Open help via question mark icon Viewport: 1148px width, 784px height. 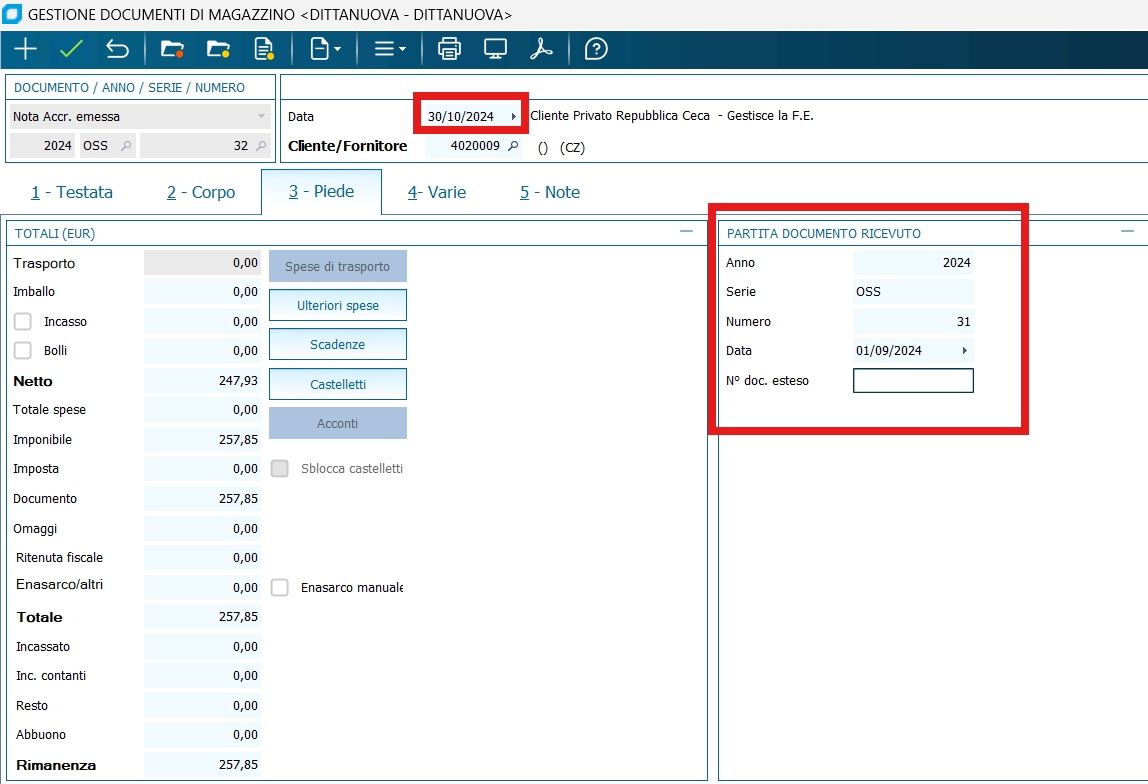point(596,49)
